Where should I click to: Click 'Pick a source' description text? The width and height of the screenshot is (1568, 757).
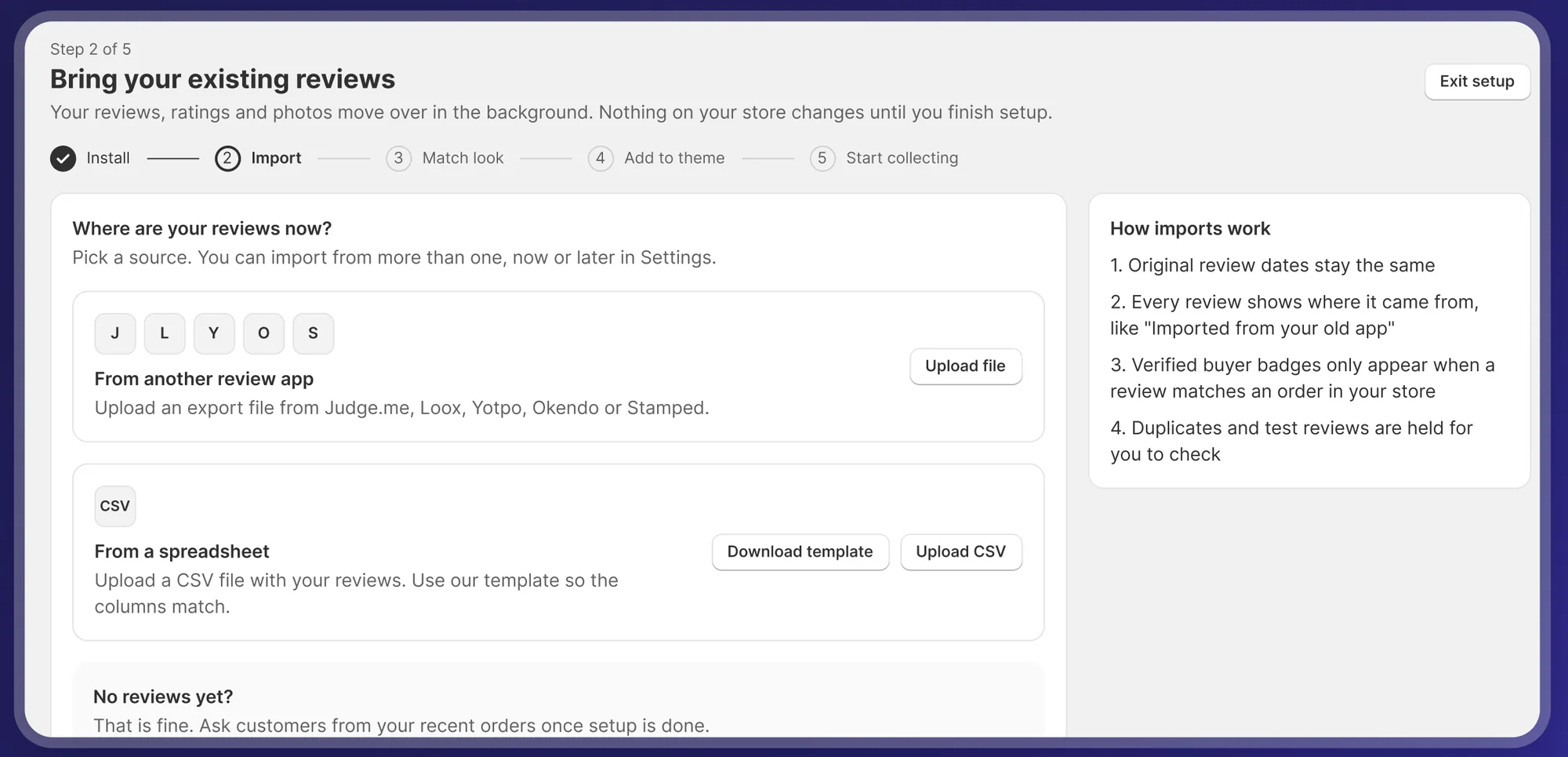click(394, 258)
